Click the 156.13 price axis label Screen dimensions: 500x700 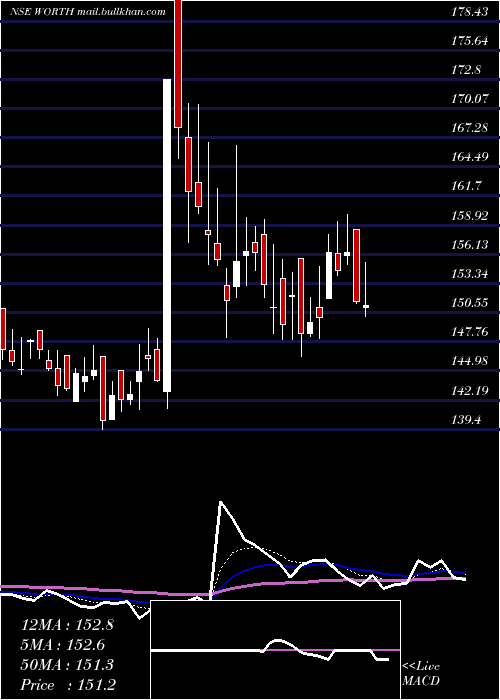click(469, 245)
